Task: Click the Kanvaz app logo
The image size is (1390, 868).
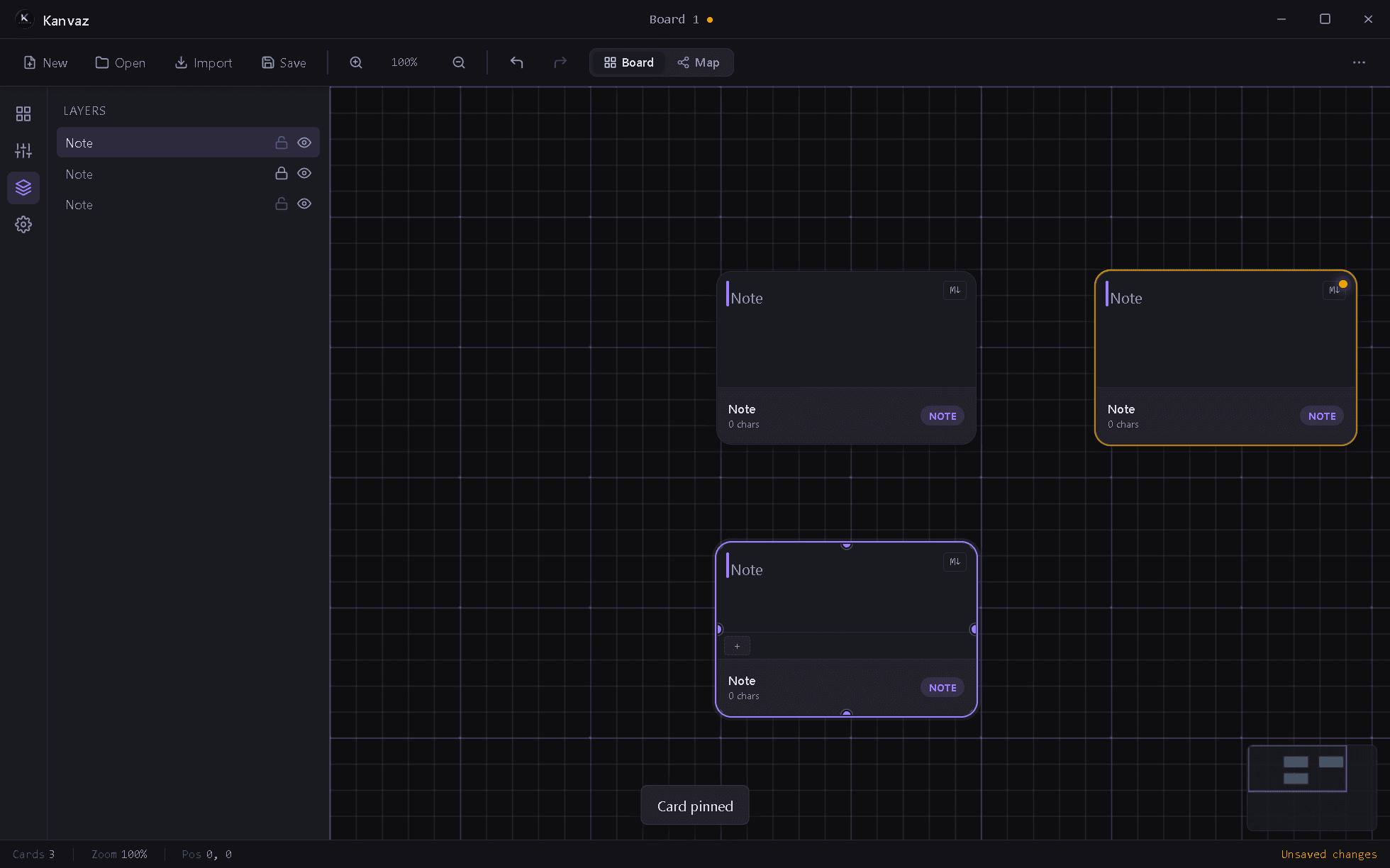Action: [x=24, y=19]
